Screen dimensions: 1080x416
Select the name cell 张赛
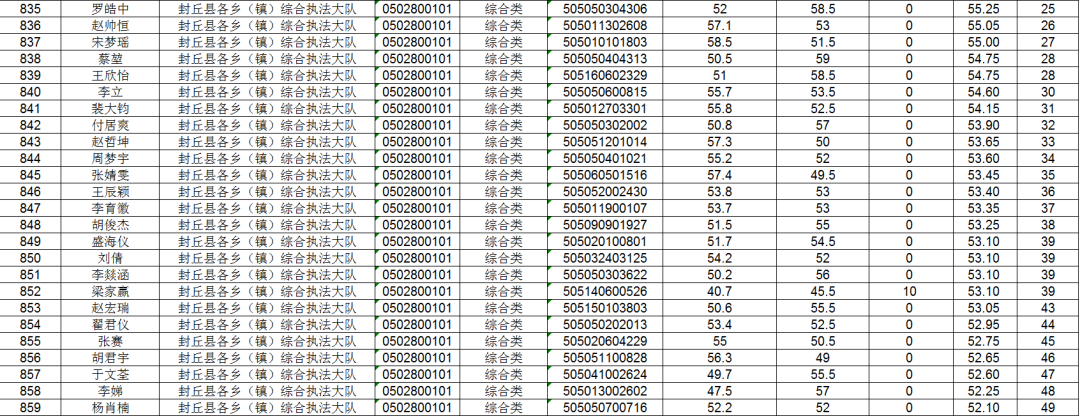coord(110,341)
